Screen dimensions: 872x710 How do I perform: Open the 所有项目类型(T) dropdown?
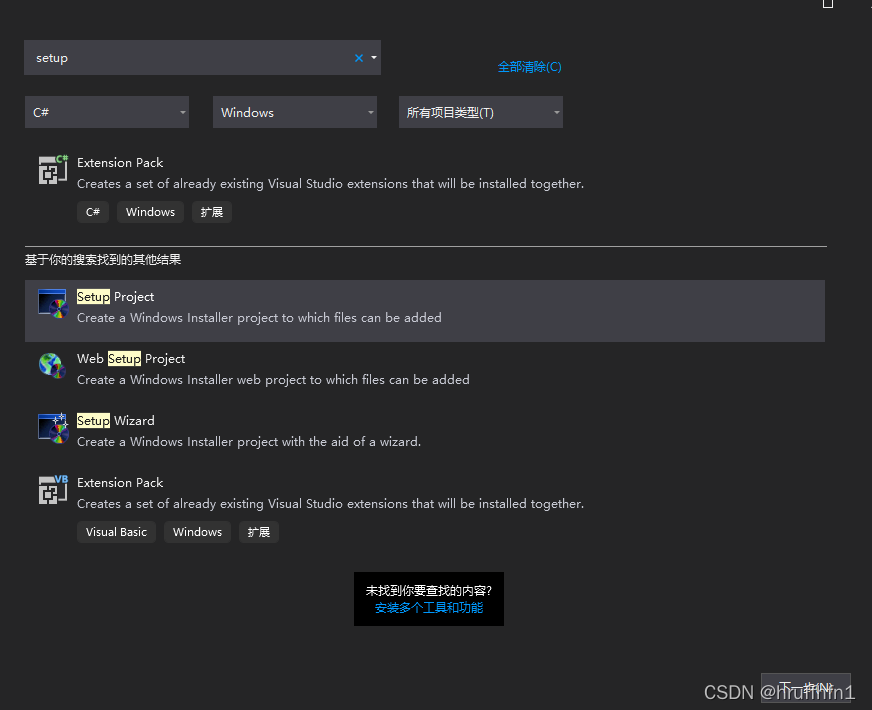tap(480, 112)
